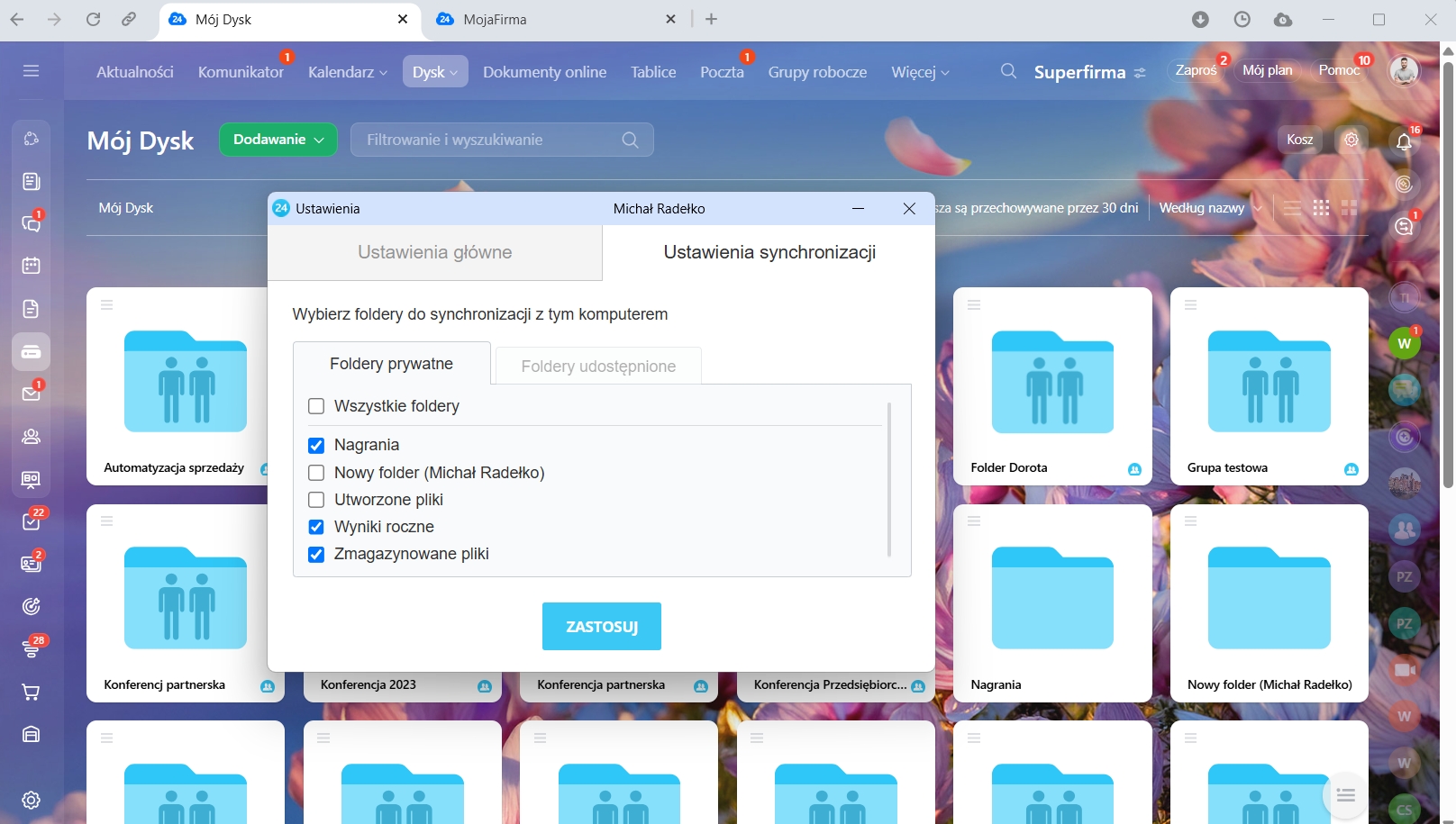Viewport: 1456px width, 824px height.
Task: Open the chat messenger icon in left sidebar
Action: (32, 223)
